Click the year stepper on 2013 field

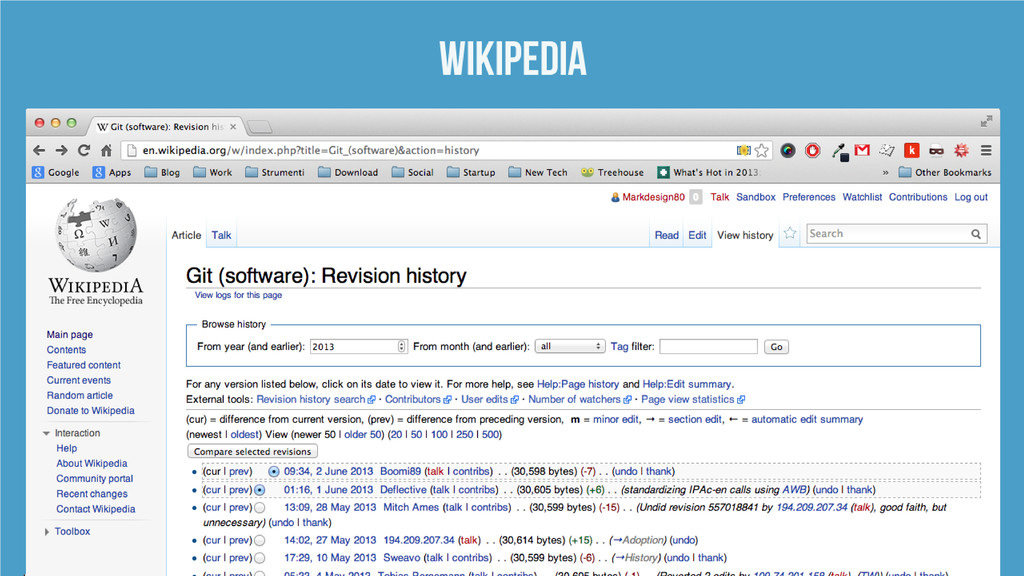click(401, 346)
